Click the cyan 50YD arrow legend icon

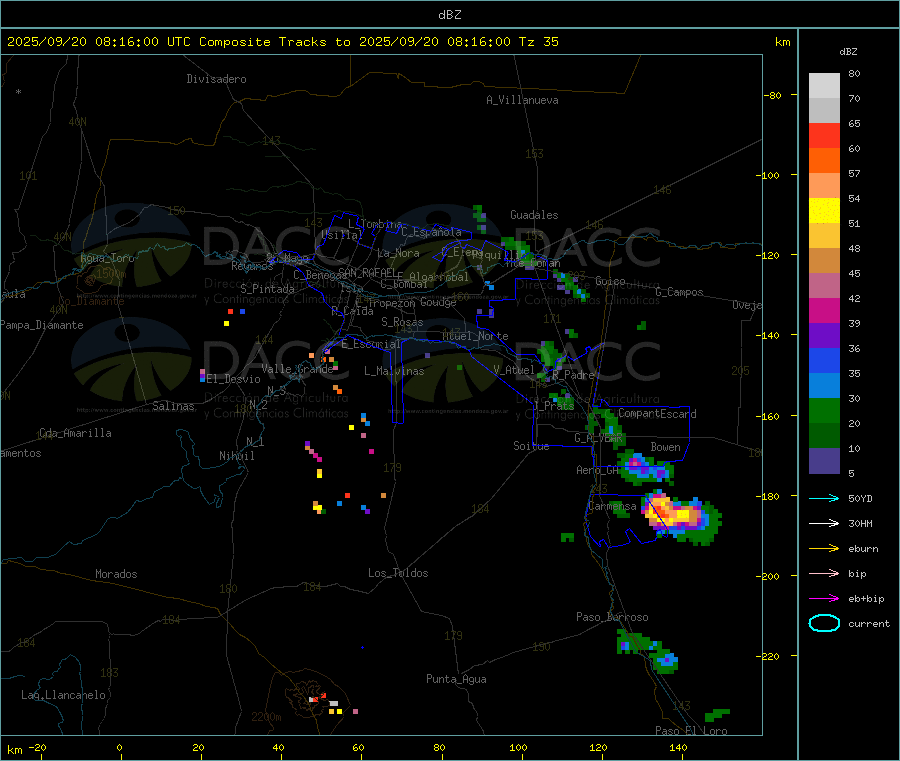[x=824, y=498]
